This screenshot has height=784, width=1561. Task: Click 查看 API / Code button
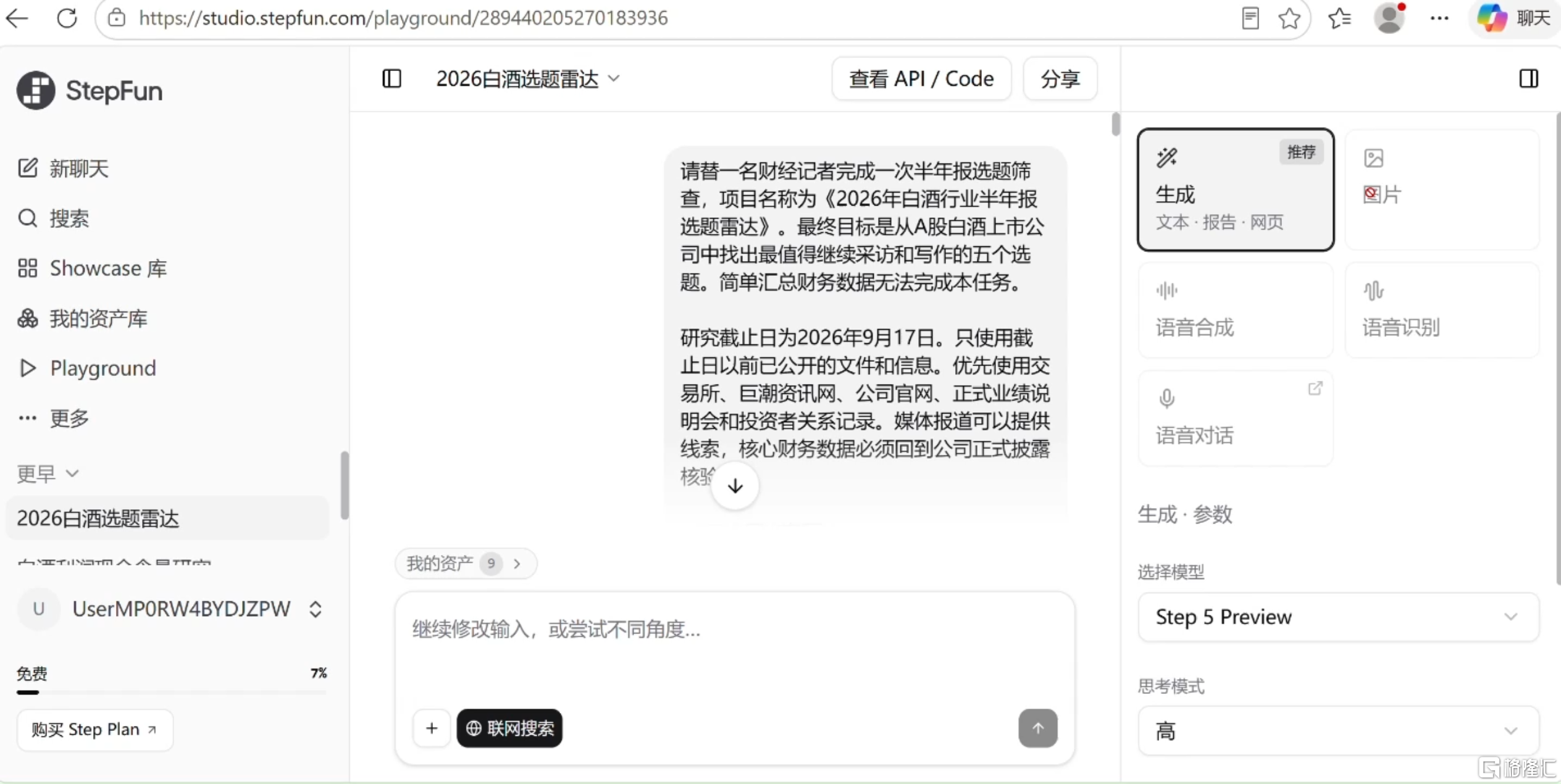point(921,78)
